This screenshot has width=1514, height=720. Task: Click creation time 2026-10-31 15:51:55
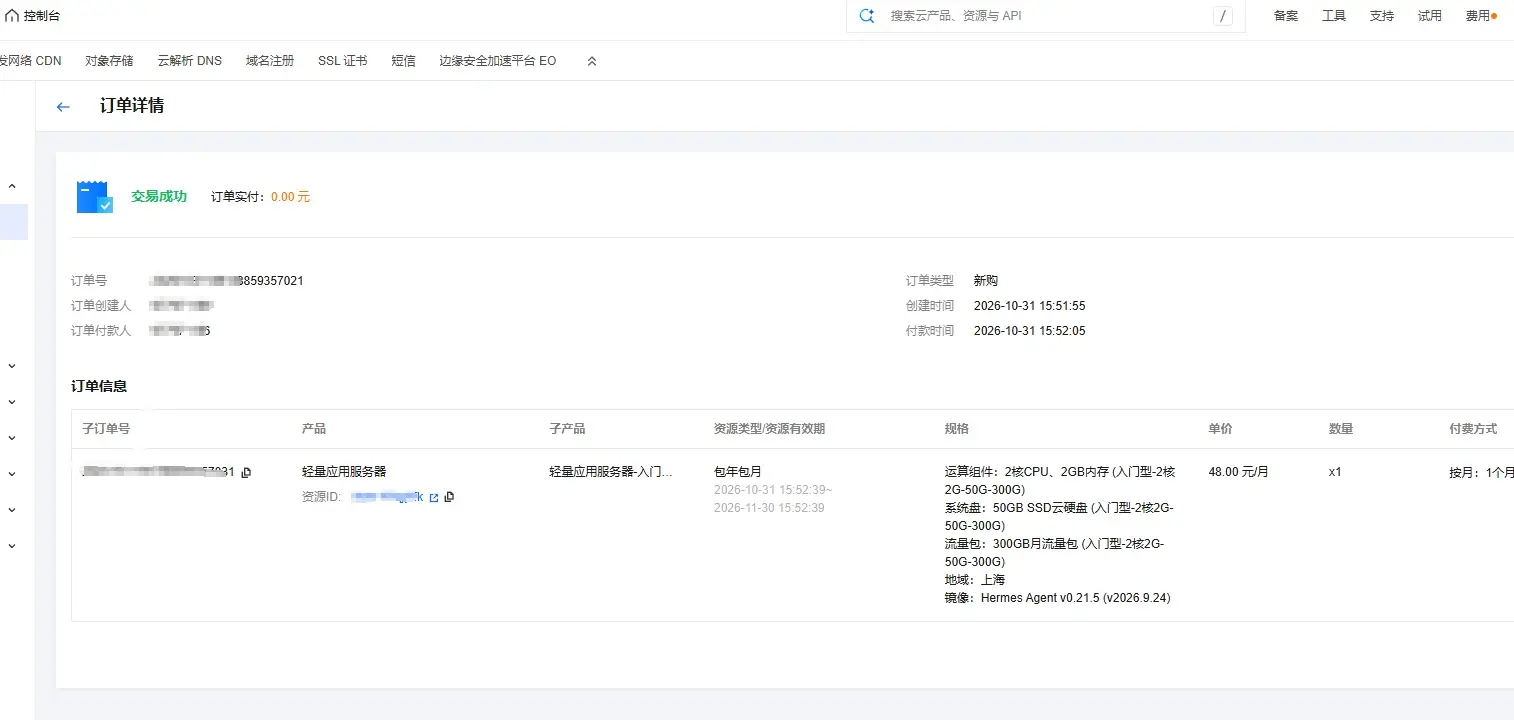pos(1029,306)
